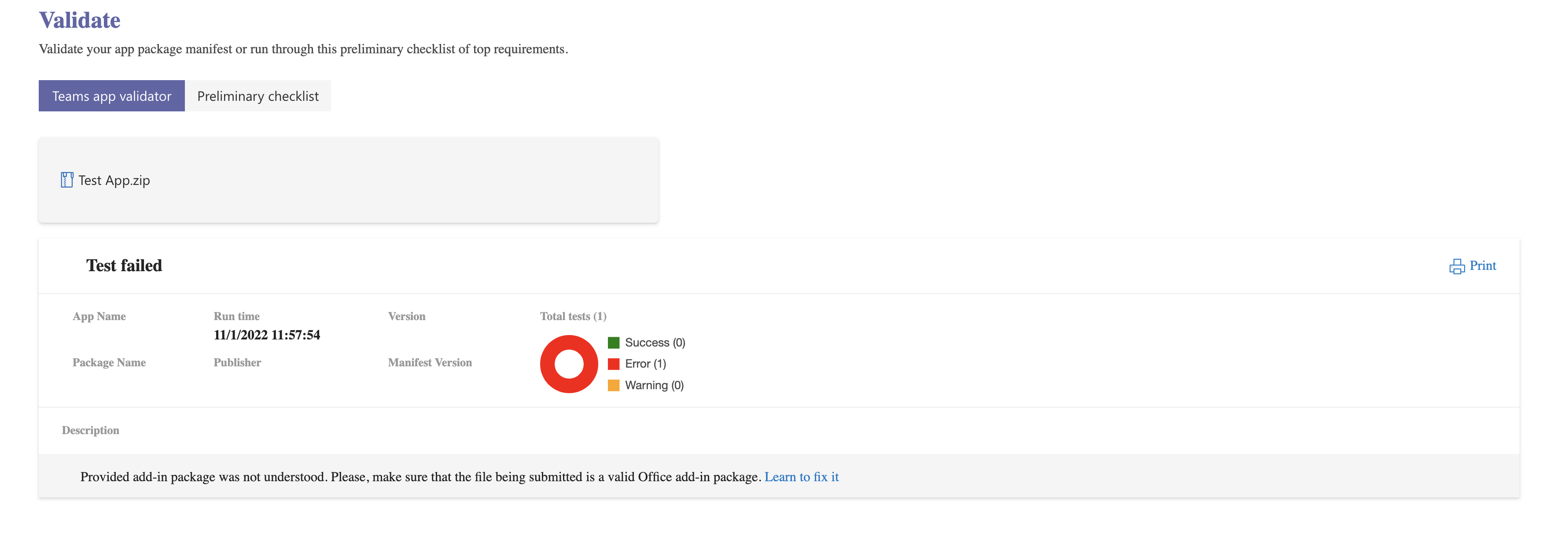The image size is (1568, 538).
Task: Click the Description section label
Action: [x=90, y=430]
